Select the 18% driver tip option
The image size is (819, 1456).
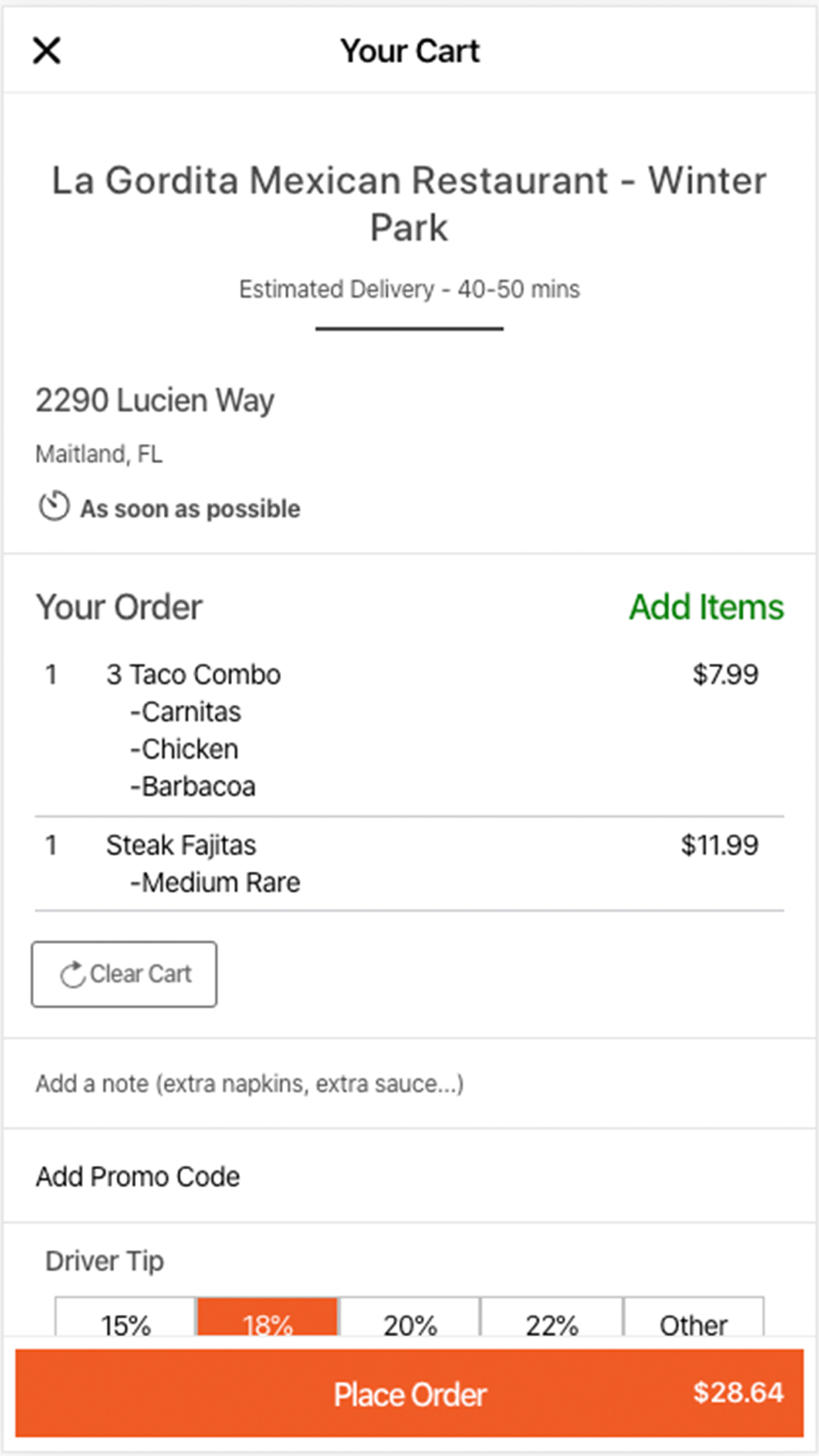coord(267,1318)
